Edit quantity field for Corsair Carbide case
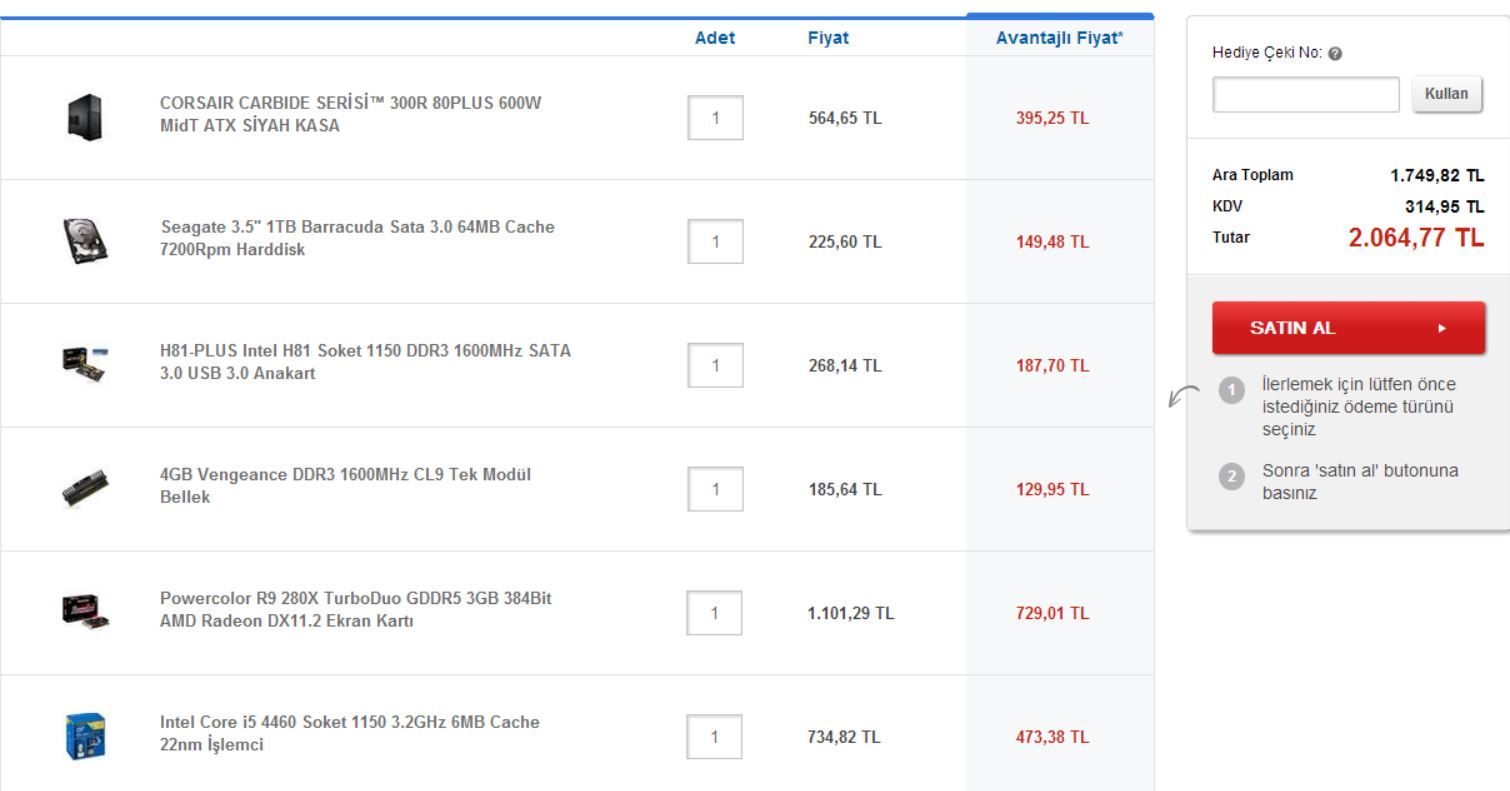Viewport: 1510px width, 791px height. (x=715, y=118)
